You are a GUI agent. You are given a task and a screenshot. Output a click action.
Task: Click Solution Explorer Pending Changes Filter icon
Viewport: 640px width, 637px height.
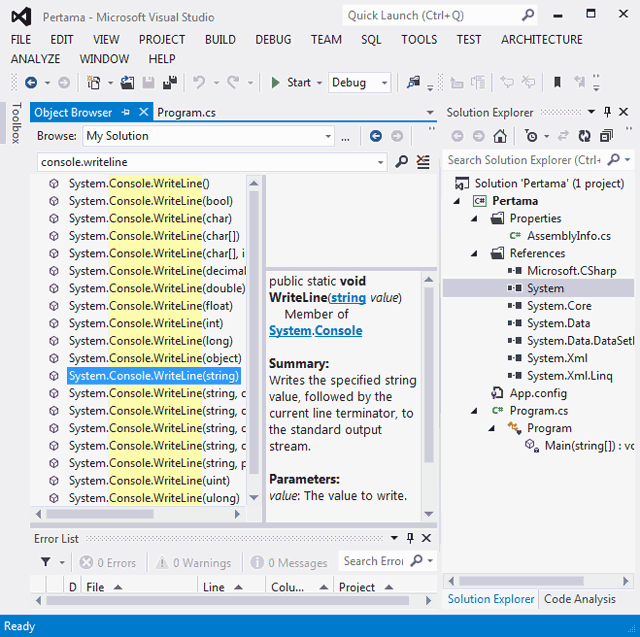click(531, 136)
